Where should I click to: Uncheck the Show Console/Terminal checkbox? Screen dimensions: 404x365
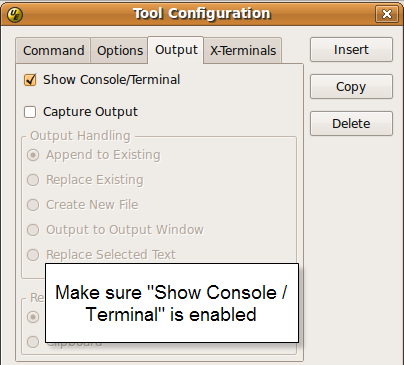pyautogui.click(x=30, y=80)
